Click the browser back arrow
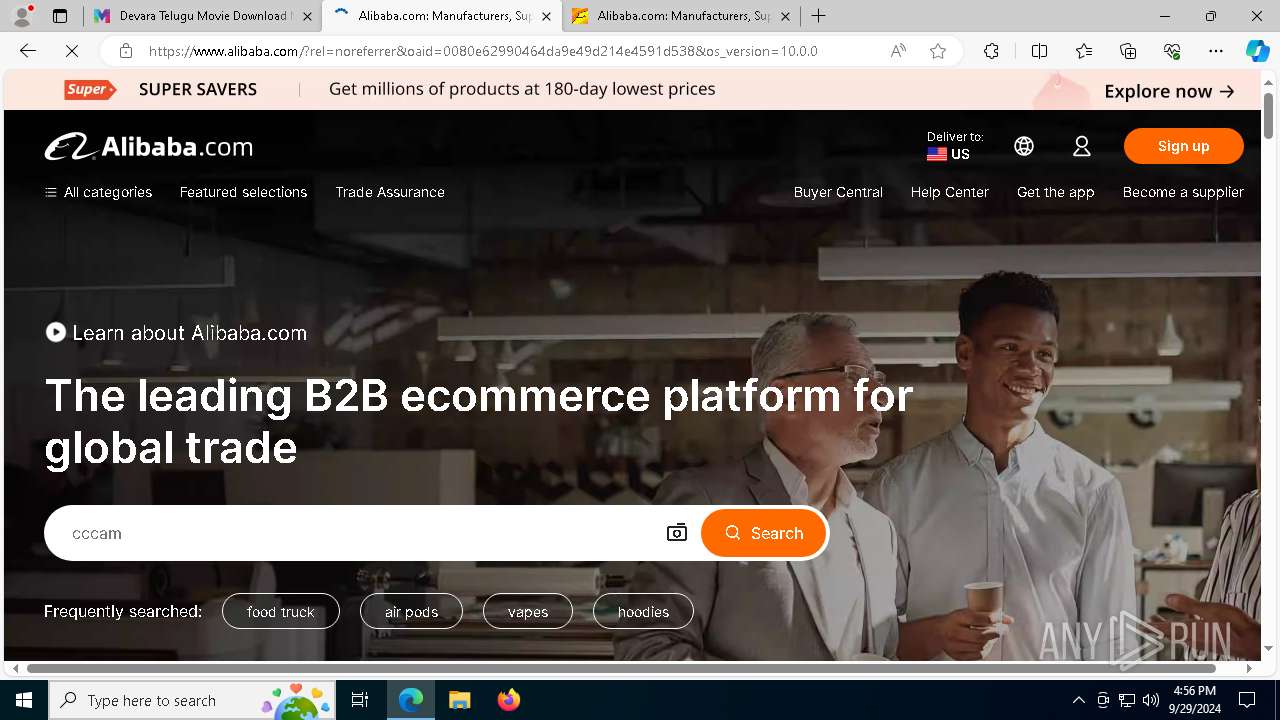 coord(28,51)
